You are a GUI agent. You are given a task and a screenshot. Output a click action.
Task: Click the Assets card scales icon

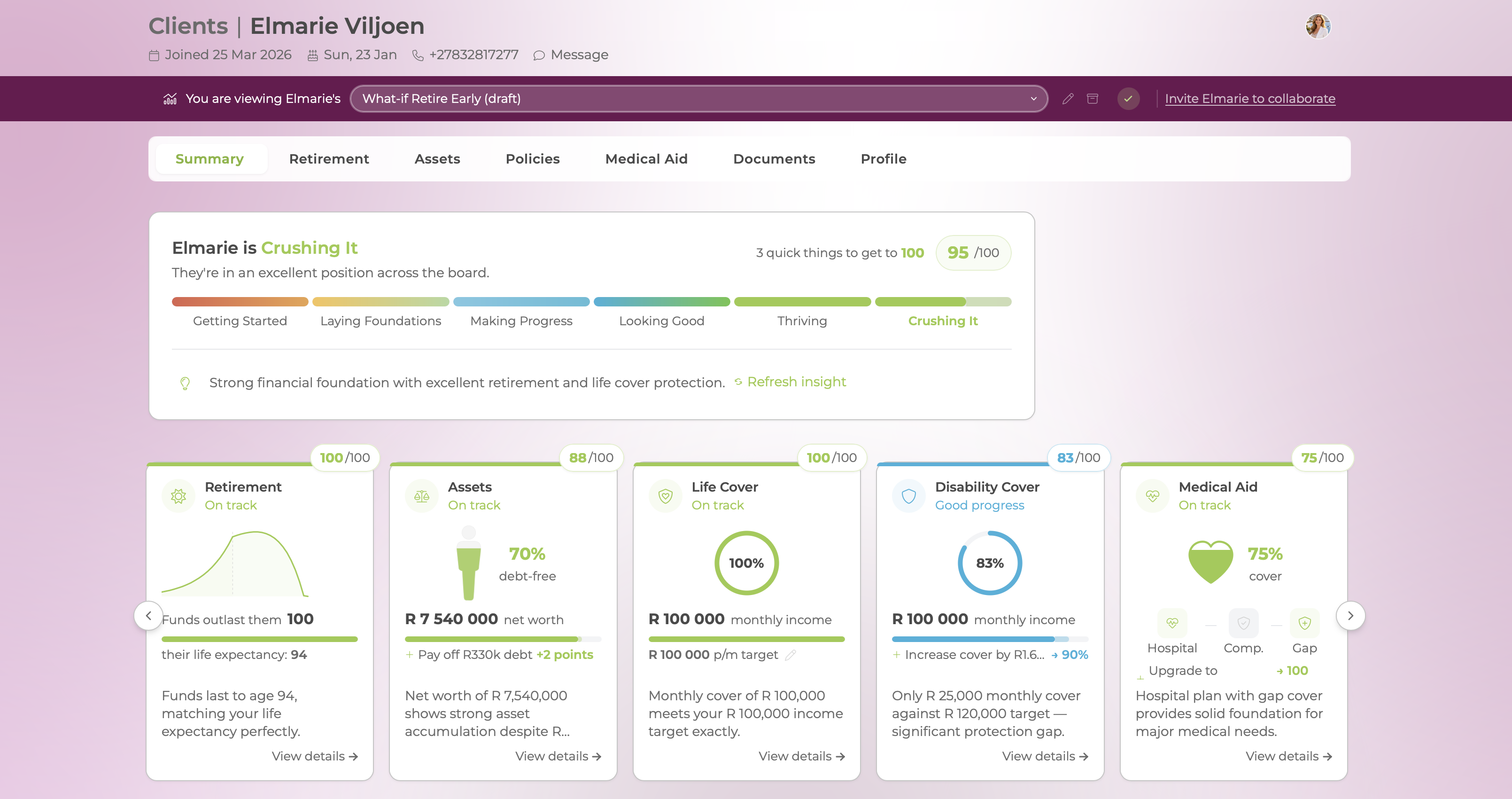[421, 496]
